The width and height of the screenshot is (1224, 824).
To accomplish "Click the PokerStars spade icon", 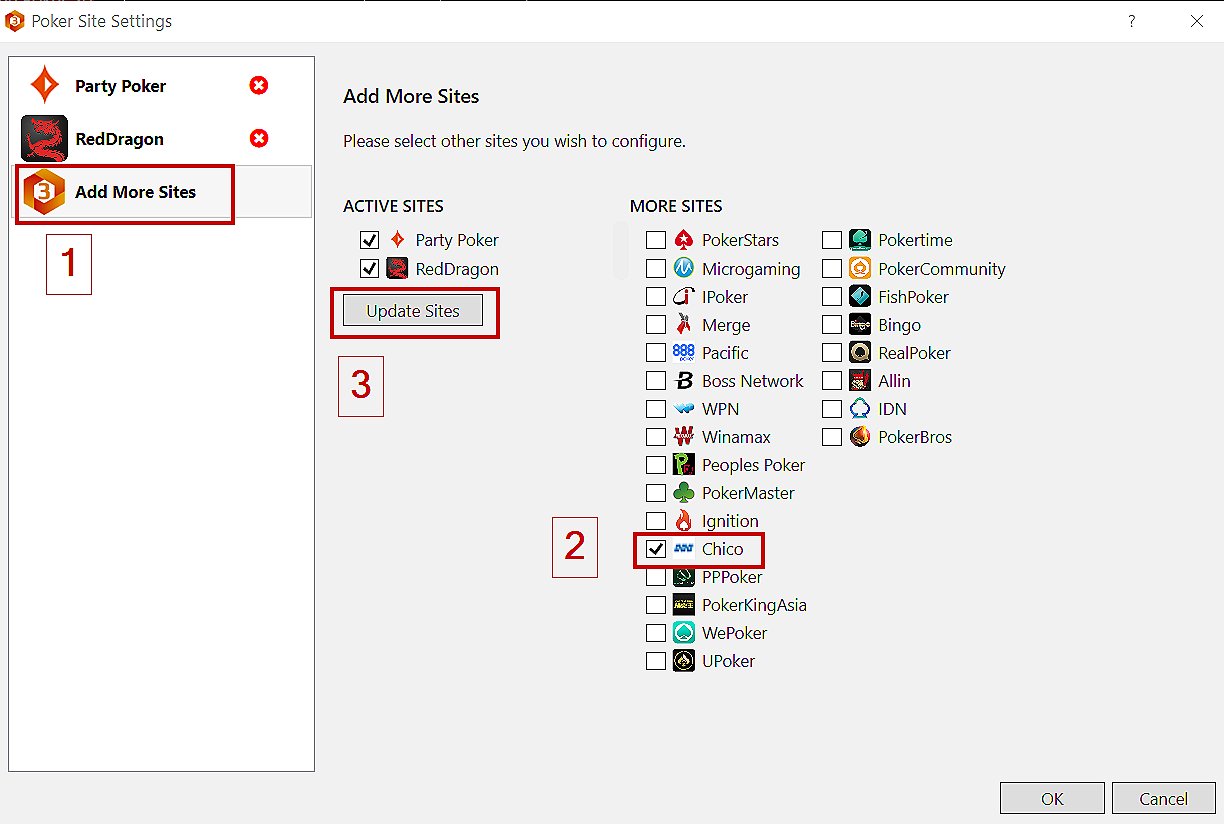I will pos(684,240).
